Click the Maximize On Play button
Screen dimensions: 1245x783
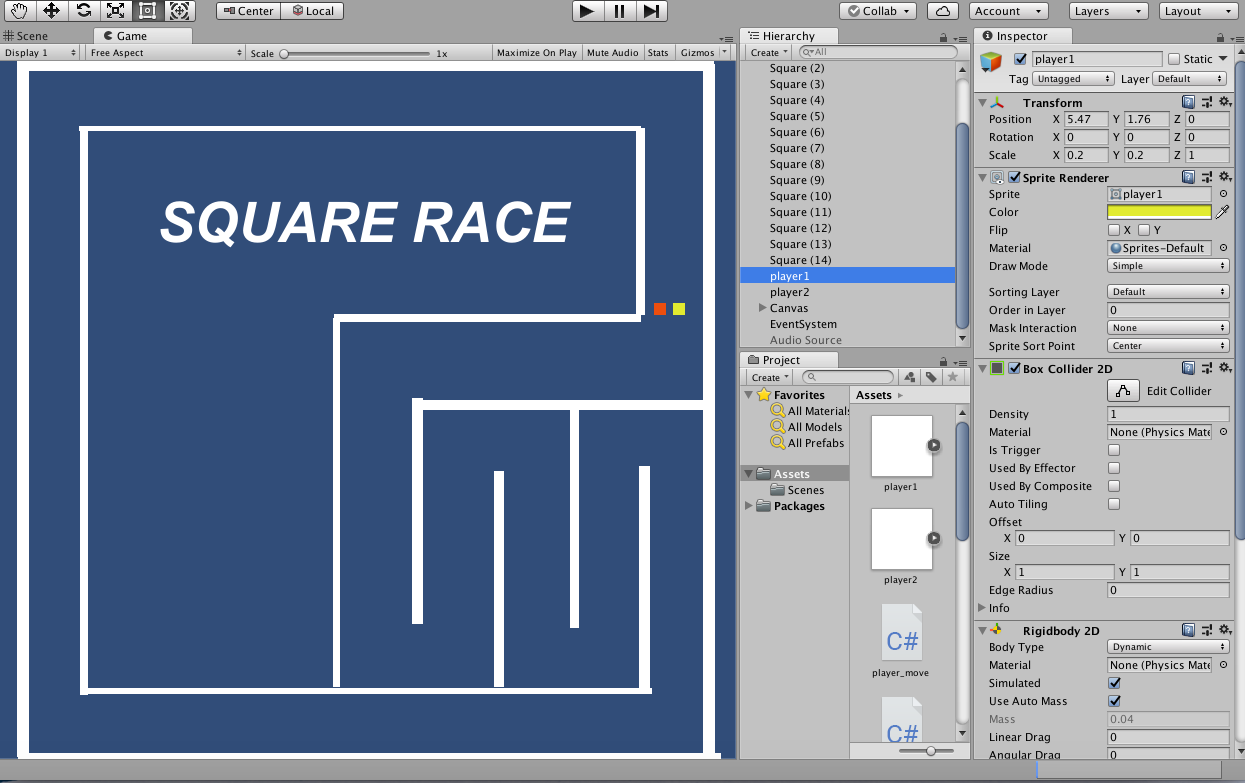[537, 53]
